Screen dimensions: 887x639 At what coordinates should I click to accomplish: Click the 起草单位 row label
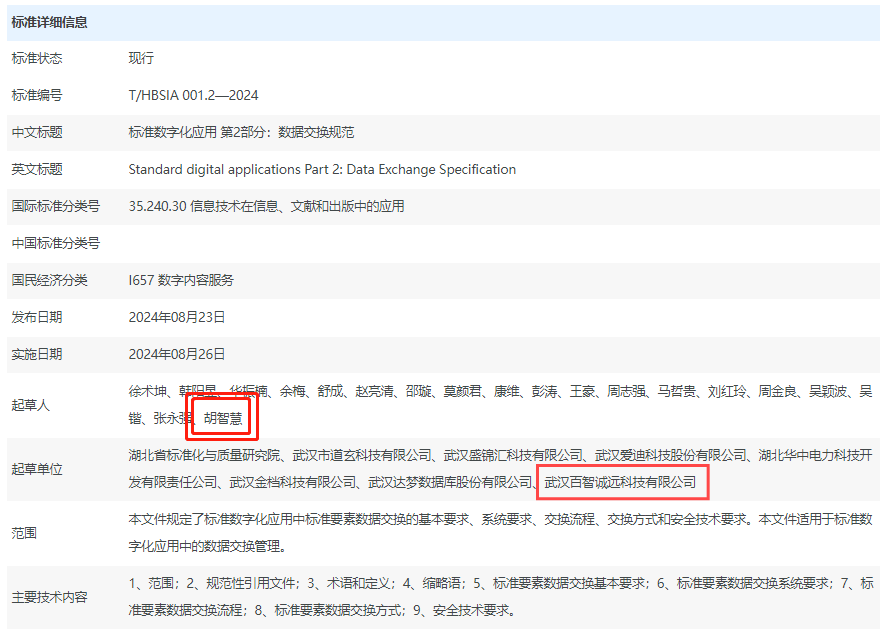(37, 469)
